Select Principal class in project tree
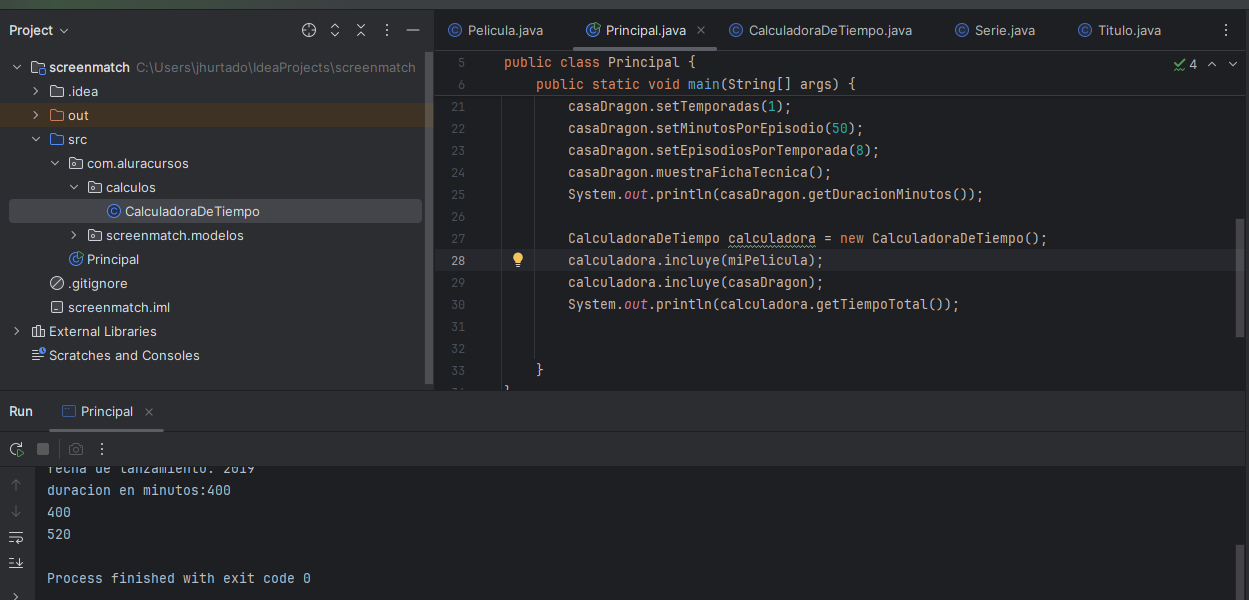The height and width of the screenshot is (600, 1249). click(112, 260)
